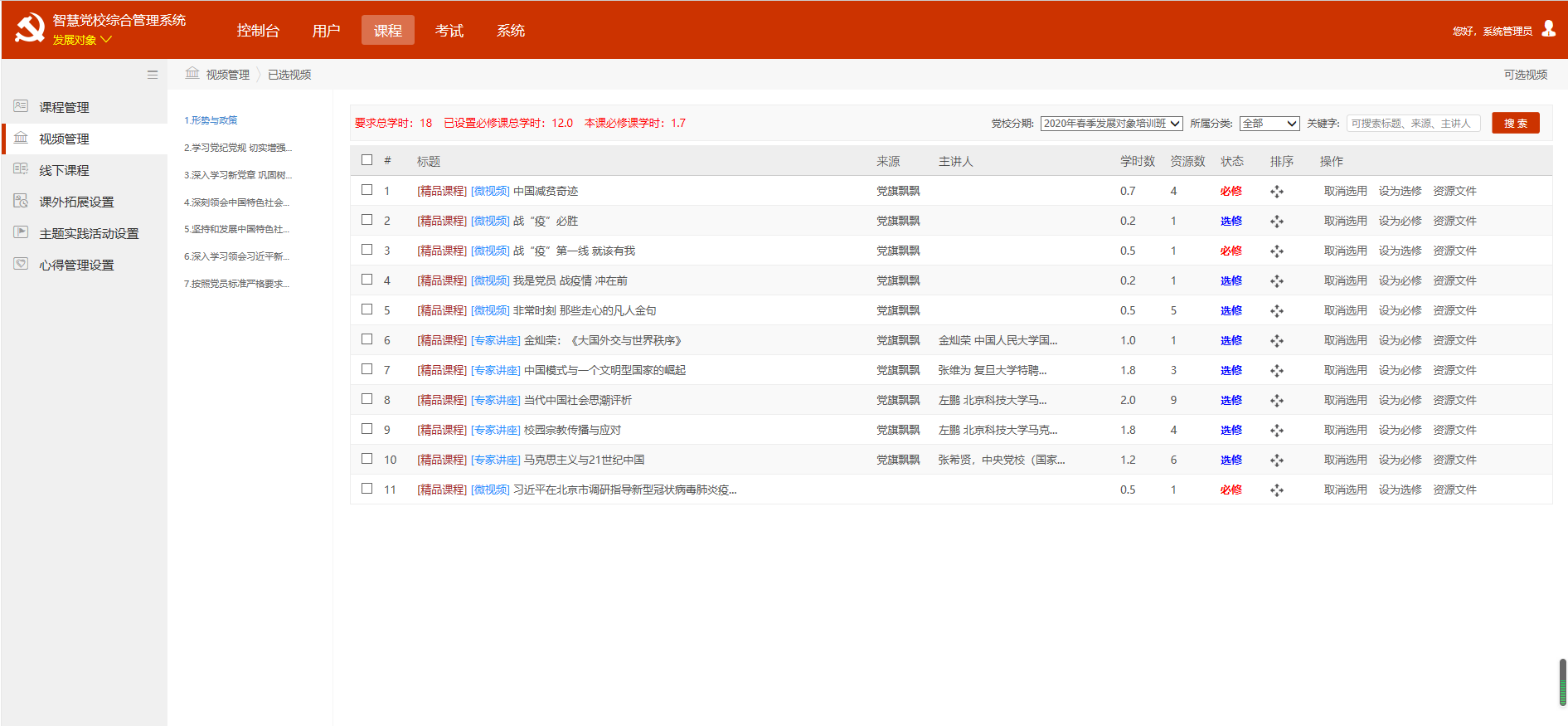Open the 党校分期 dropdown
Screen dimensions: 1568x726
pyautogui.click(x=1111, y=124)
